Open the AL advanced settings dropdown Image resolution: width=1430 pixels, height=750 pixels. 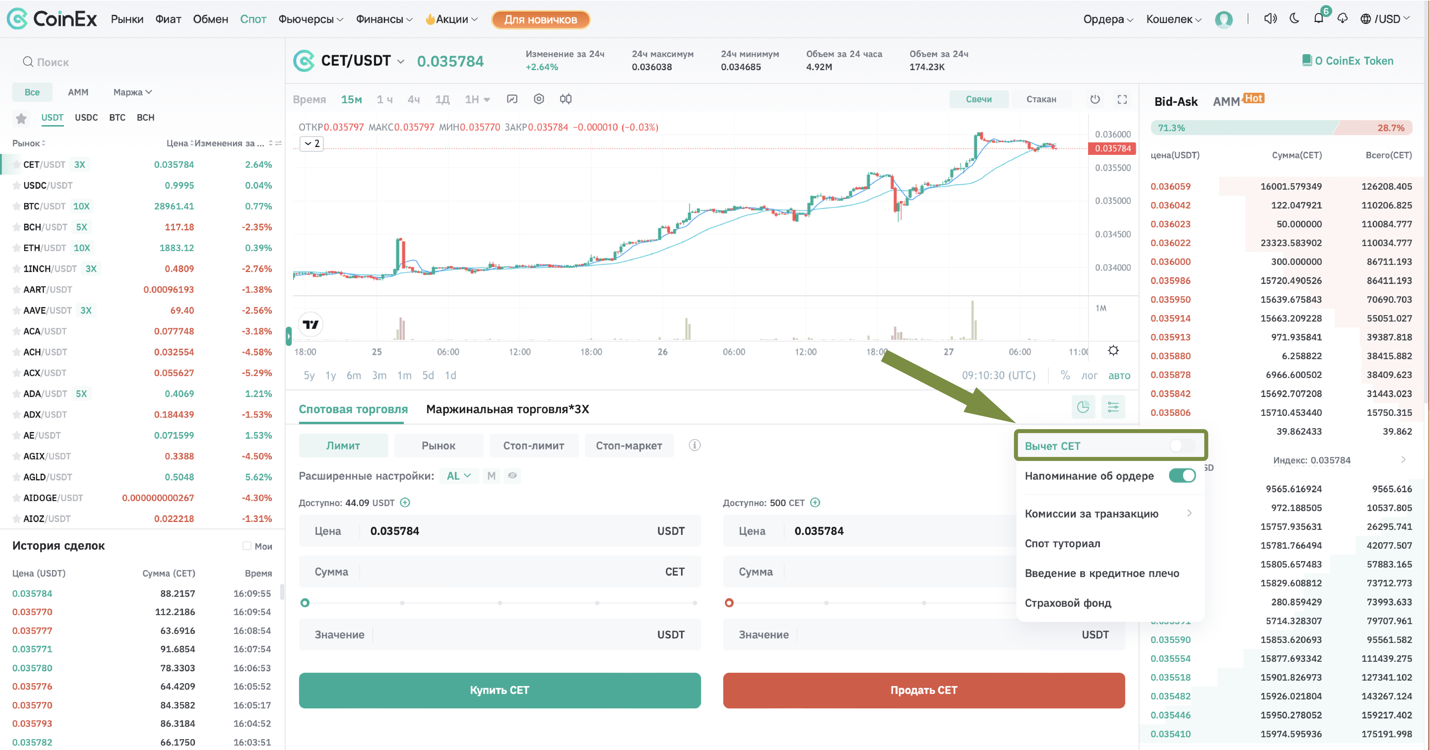[x=458, y=476]
